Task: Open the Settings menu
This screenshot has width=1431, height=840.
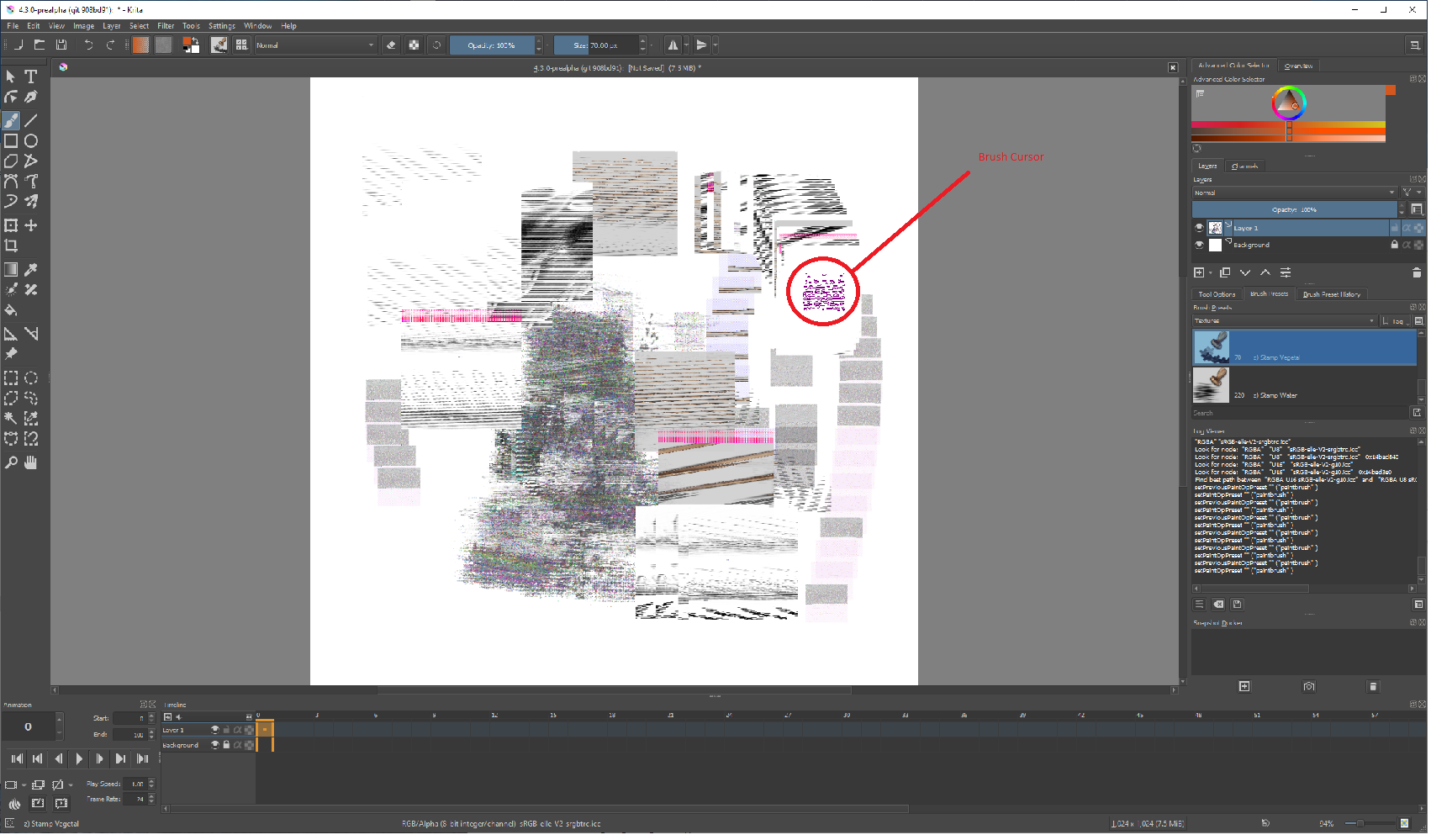Action: tap(222, 26)
